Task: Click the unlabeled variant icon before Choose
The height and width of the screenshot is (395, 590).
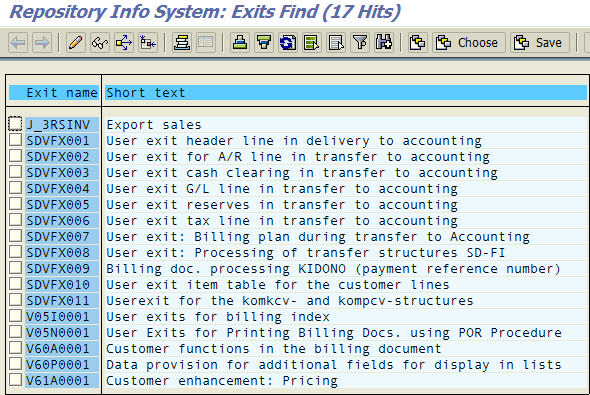Action: coord(418,43)
